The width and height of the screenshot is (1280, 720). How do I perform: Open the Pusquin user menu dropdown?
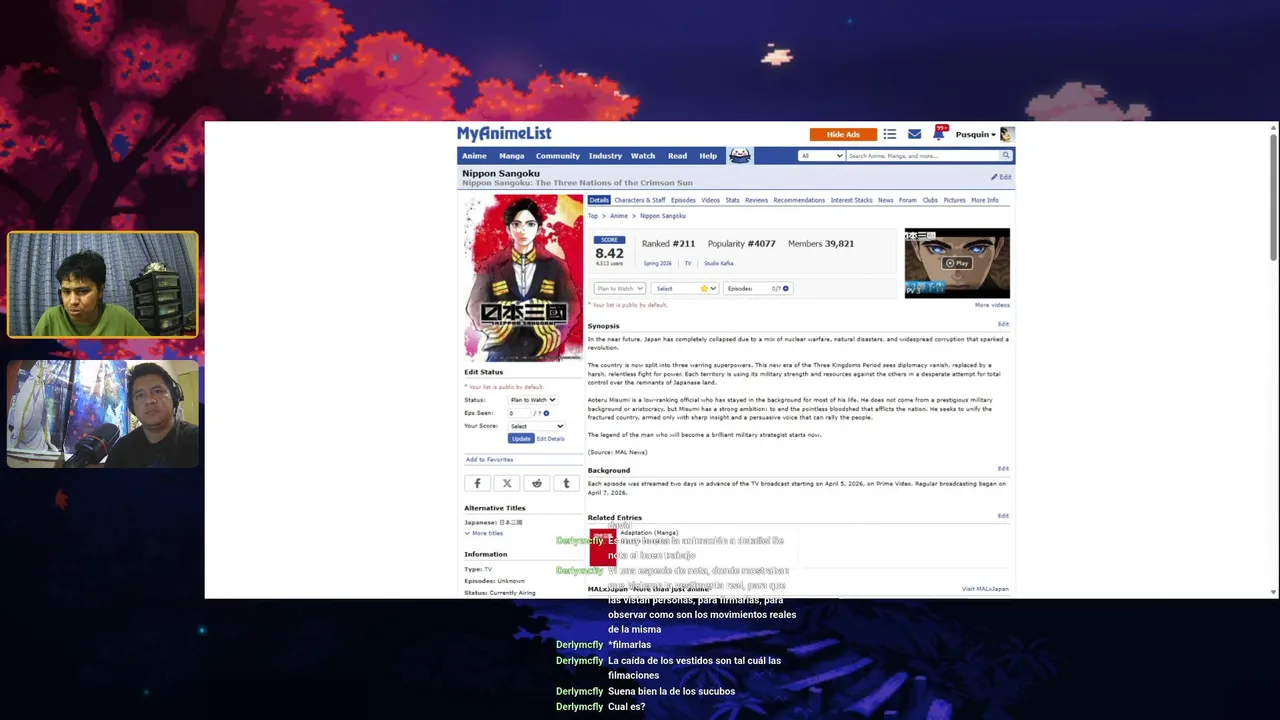[975, 134]
